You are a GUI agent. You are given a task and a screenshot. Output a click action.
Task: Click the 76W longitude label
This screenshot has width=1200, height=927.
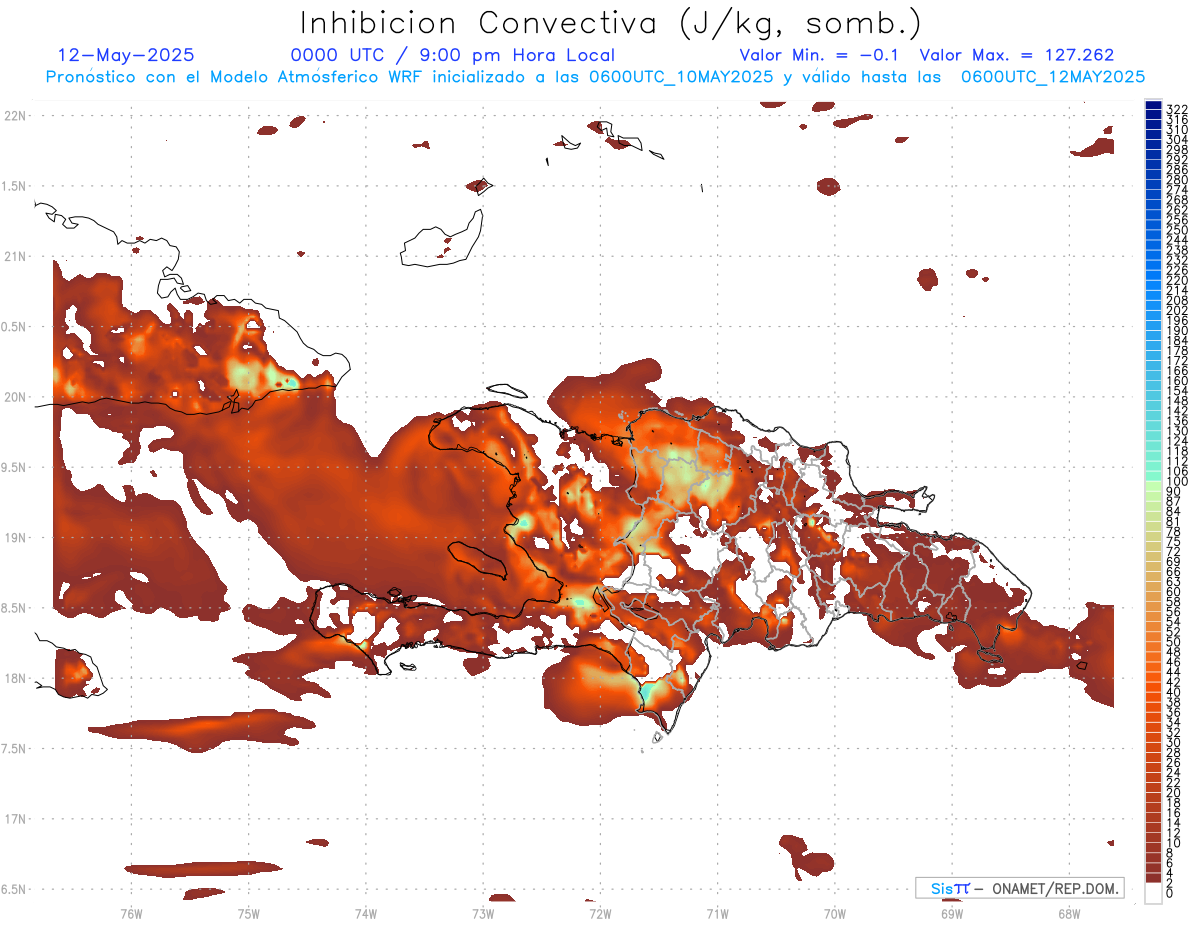131,913
